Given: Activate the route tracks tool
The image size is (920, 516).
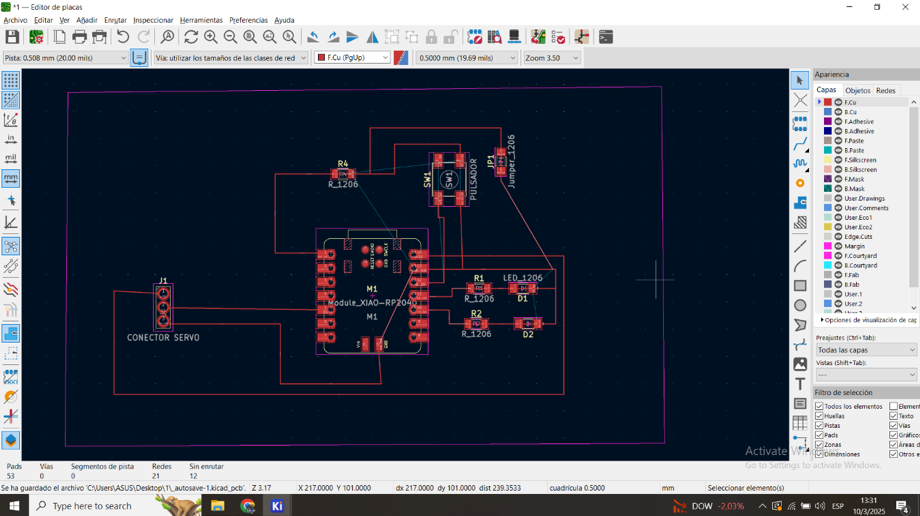Looking at the screenshot, I should [x=800, y=144].
